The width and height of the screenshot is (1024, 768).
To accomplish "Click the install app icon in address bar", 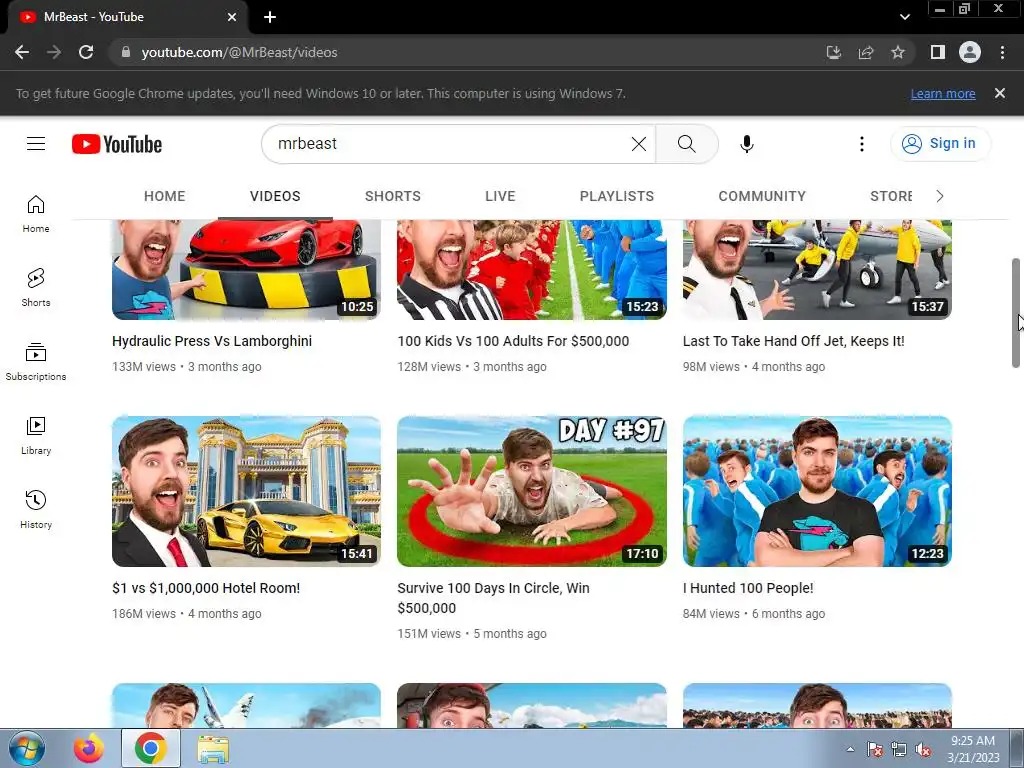I will point(833,52).
